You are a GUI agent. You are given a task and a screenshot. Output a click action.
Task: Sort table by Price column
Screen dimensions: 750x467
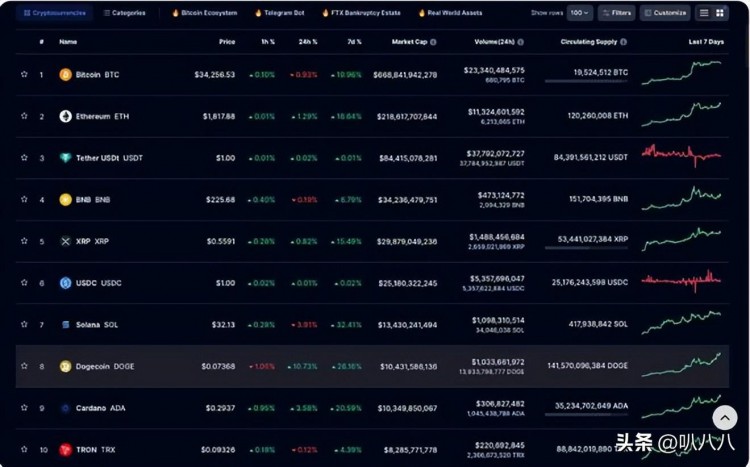coord(227,42)
